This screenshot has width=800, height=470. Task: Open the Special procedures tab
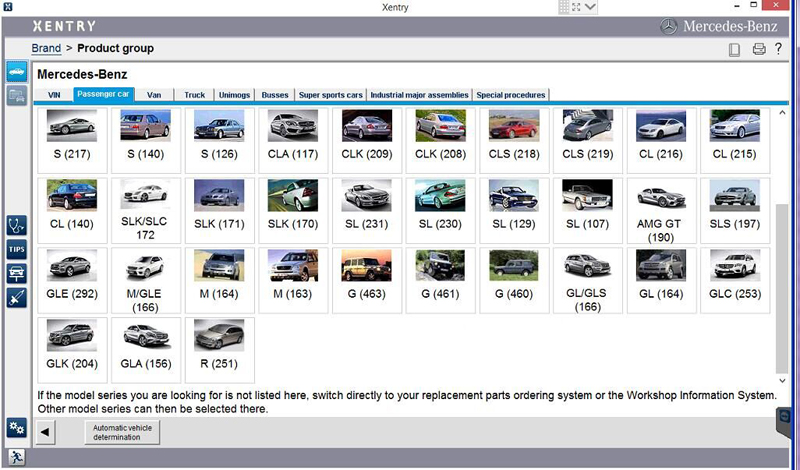[x=511, y=95]
